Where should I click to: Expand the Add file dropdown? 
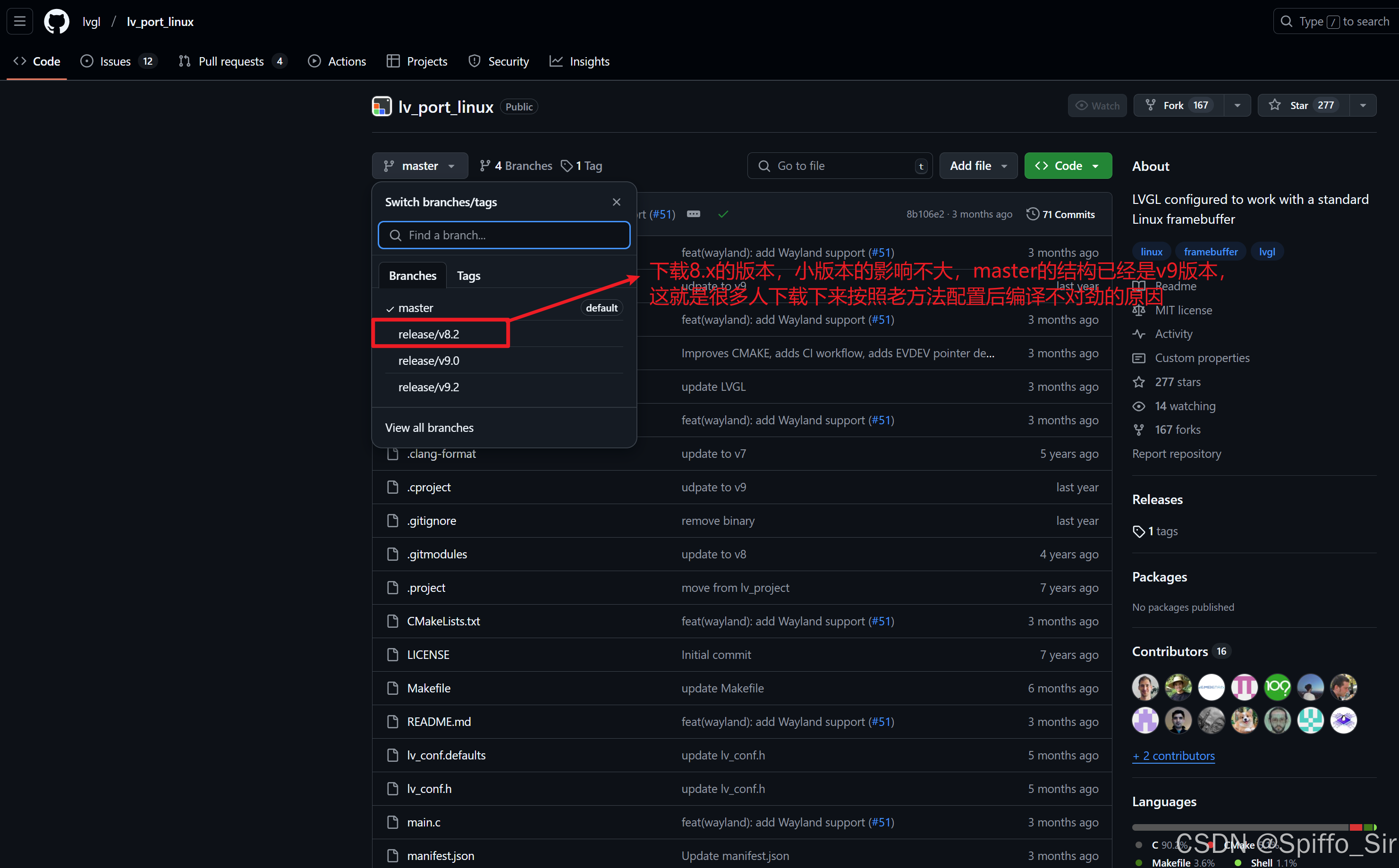978,166
